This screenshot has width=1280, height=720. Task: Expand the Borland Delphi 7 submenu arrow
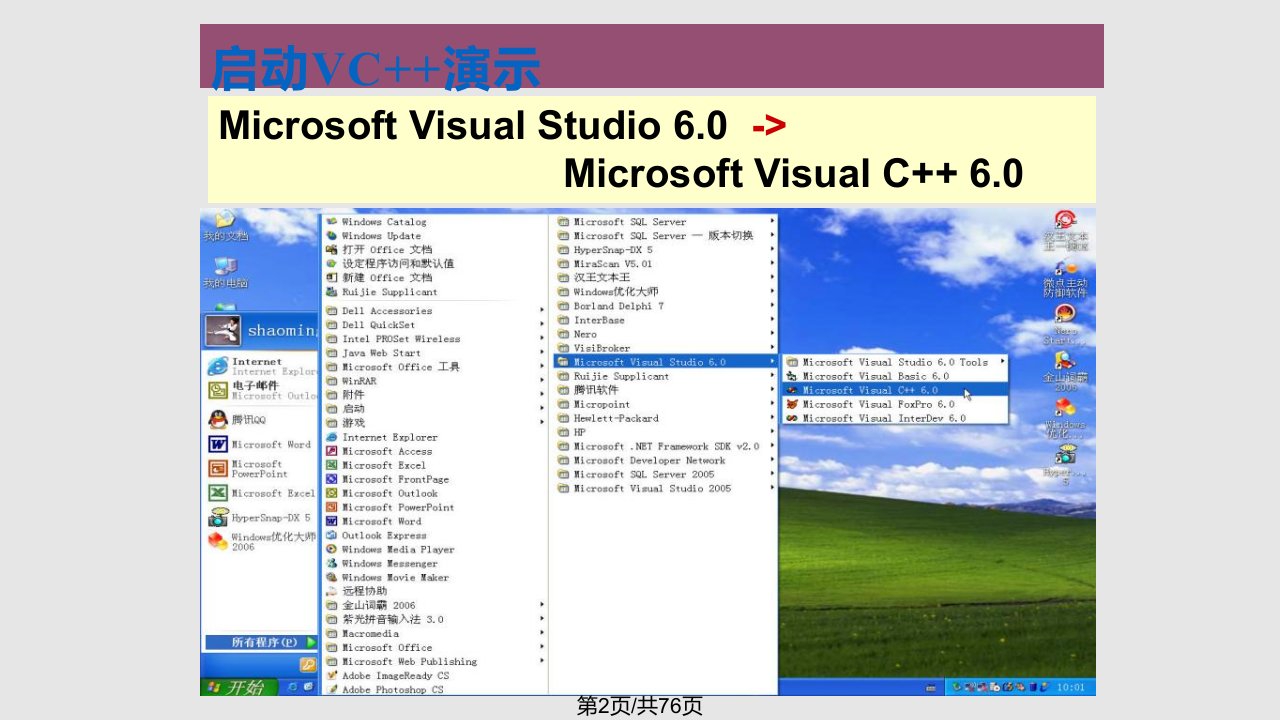(x=773, y=306)
